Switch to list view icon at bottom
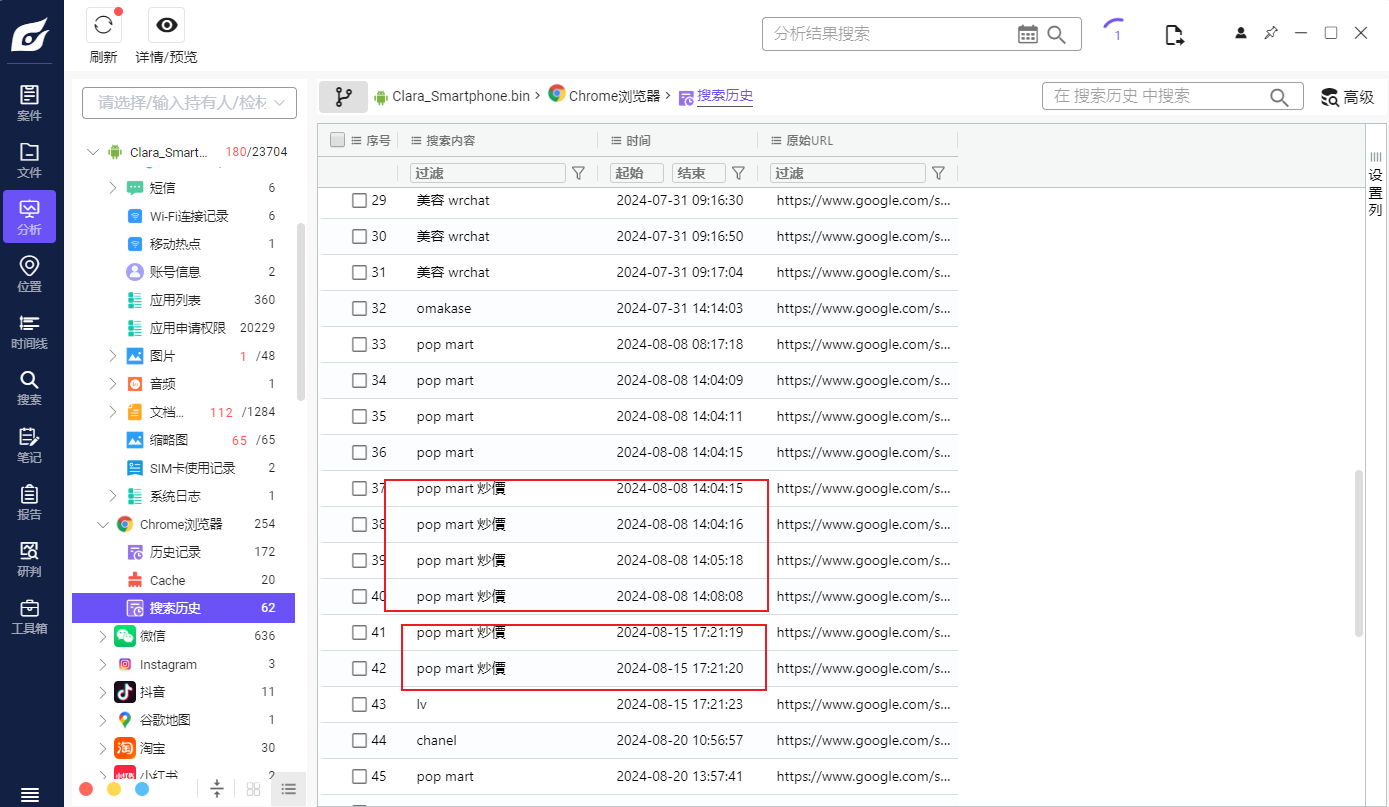Screen dimensions: 1389x807 click(289, 789)
